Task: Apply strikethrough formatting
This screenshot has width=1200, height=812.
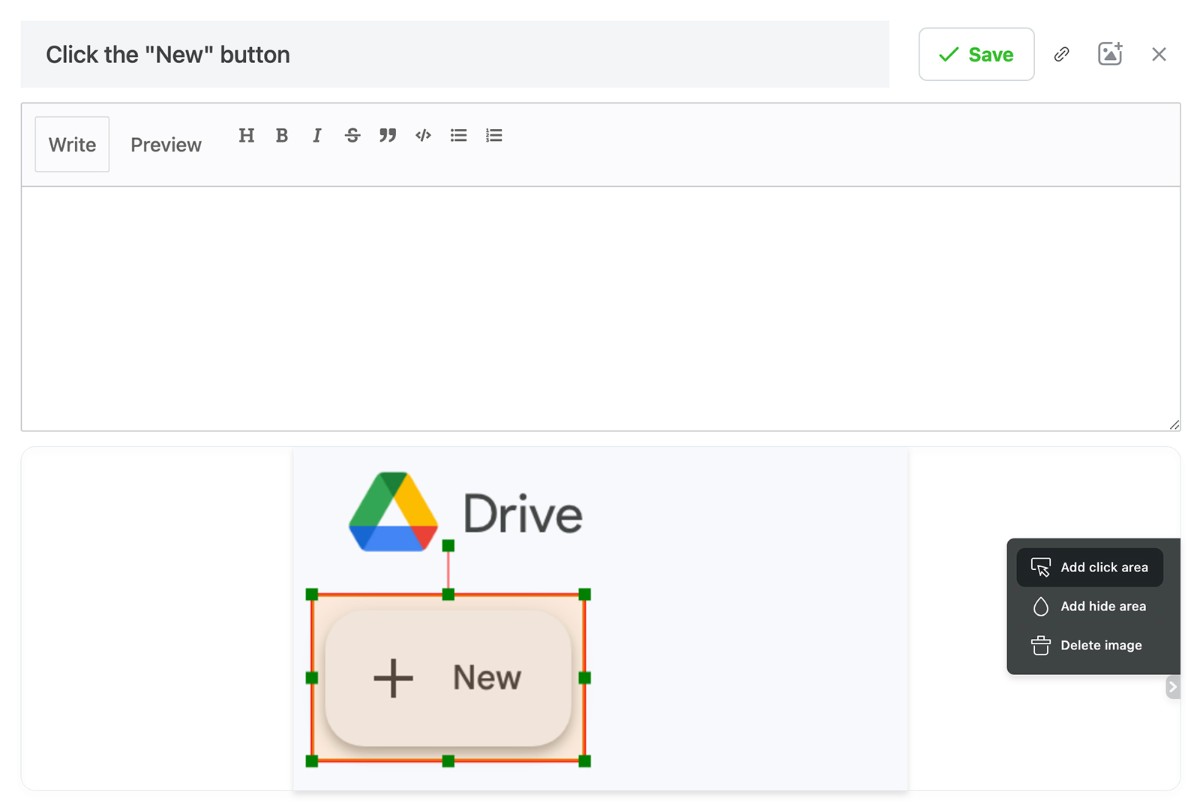Action: click(x=352, y=136)
